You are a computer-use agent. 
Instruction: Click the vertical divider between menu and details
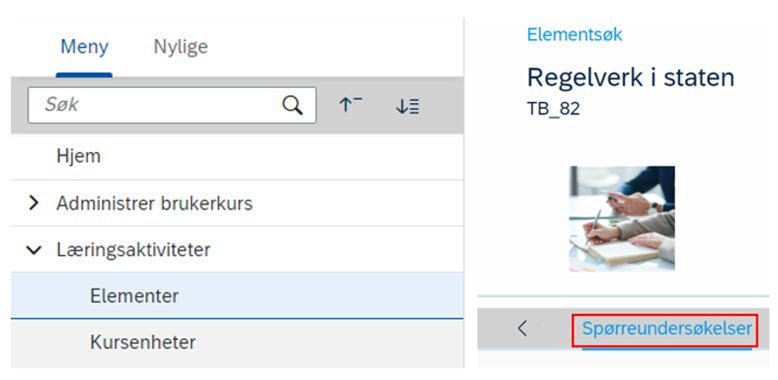[464, 193]
